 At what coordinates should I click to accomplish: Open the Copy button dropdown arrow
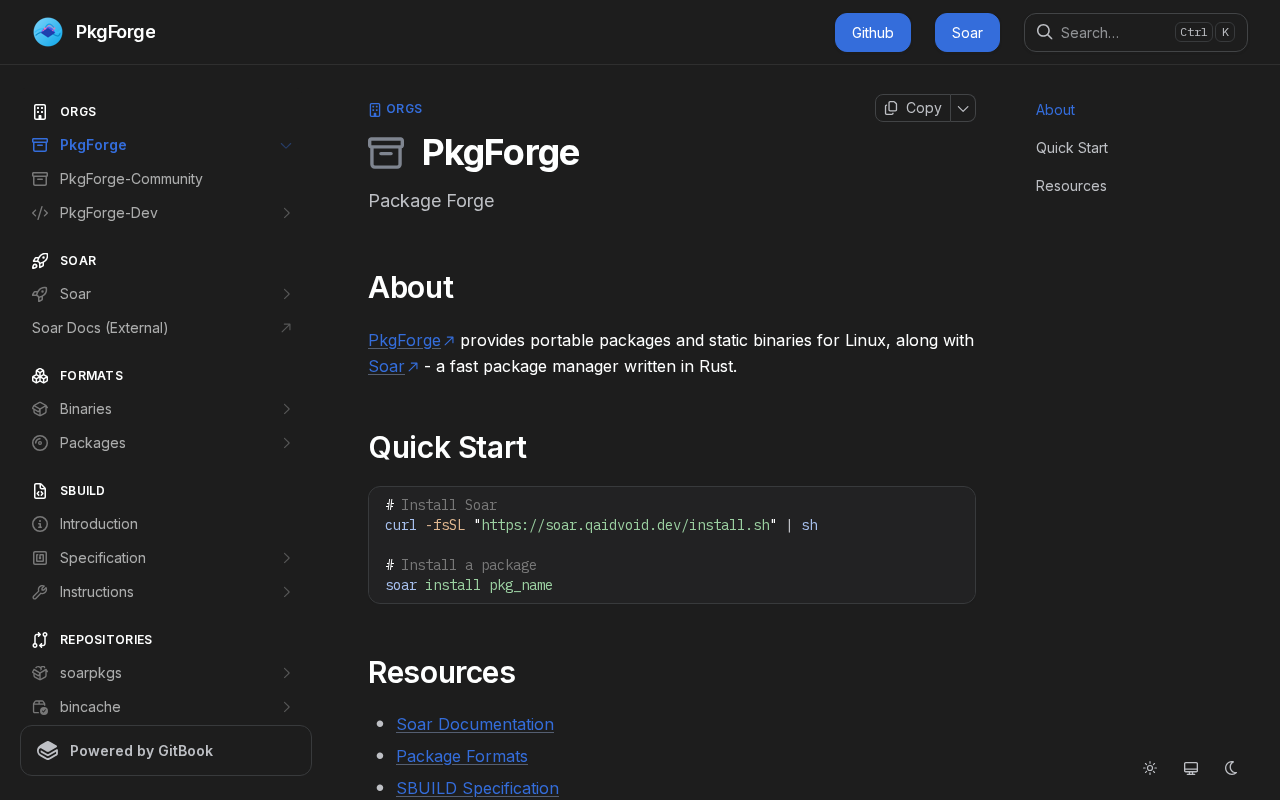(963, 108)
